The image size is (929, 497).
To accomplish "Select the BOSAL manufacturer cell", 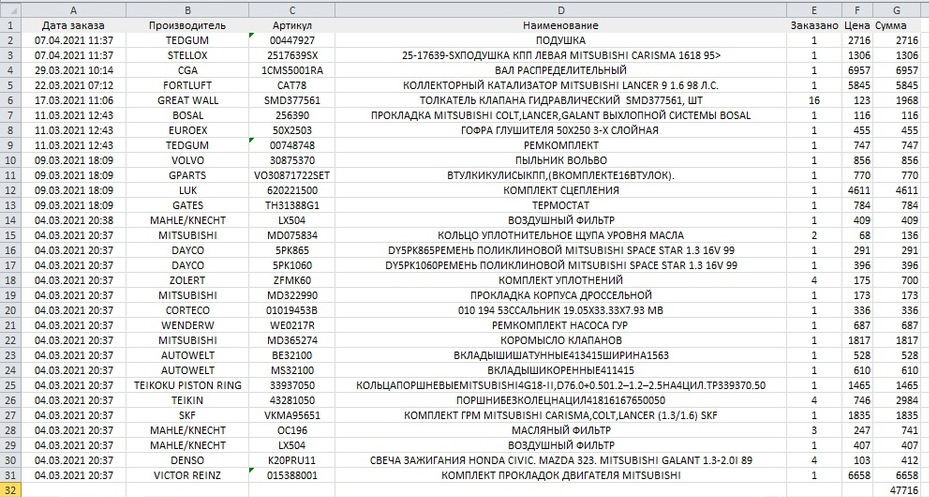I will (x=187, y=116).
